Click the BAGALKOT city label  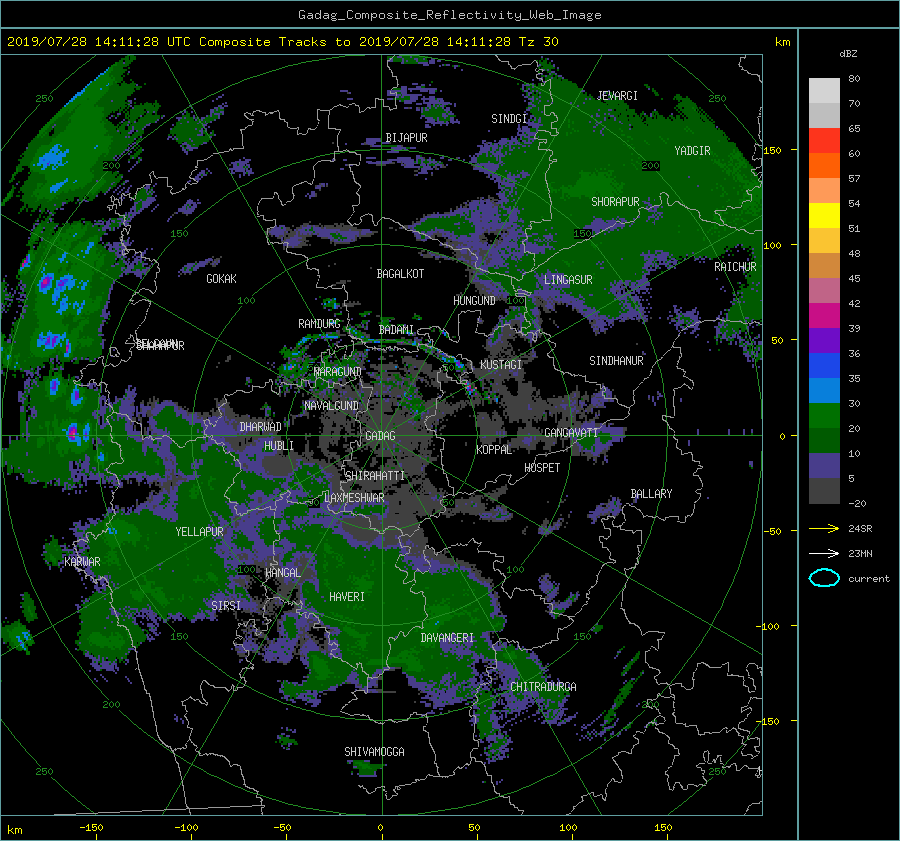[x=400, y=274]
